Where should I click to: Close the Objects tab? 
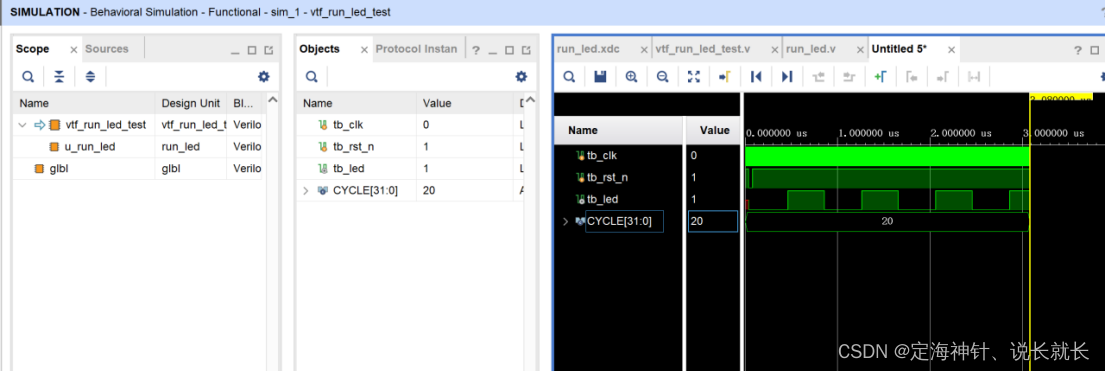pyautogui.click(x=364, y=50)
